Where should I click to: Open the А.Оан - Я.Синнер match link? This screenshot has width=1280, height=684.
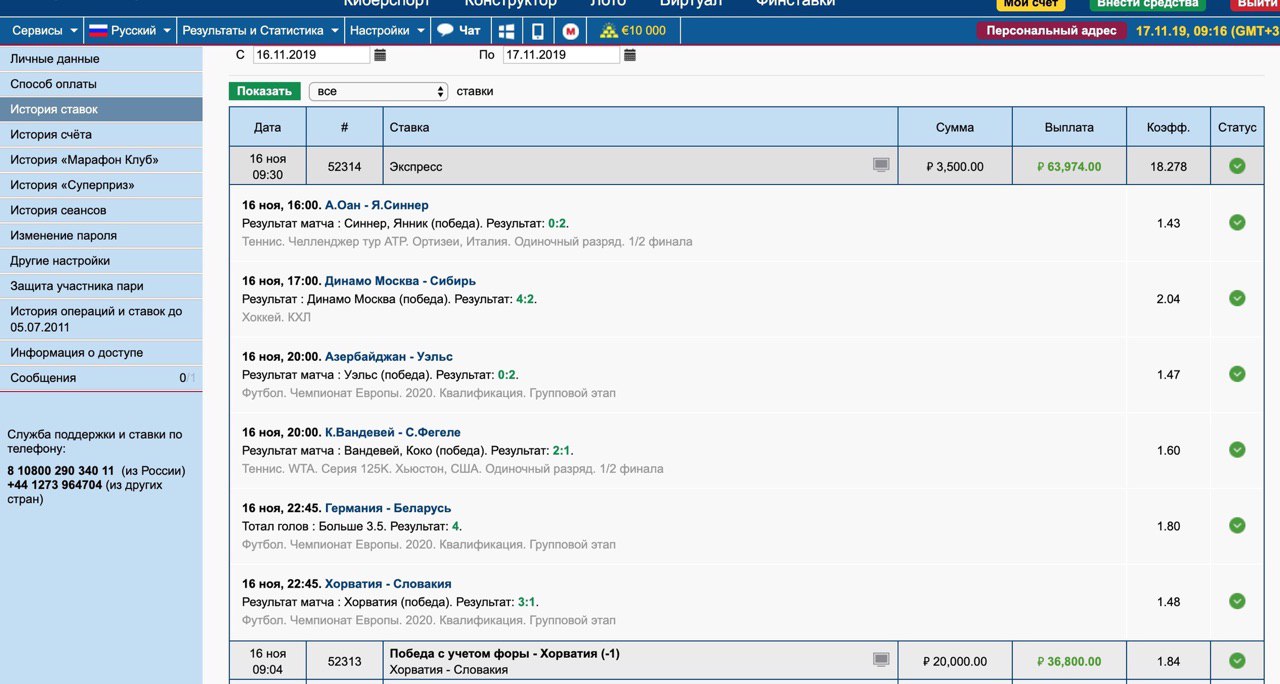[x=376, y=205]
